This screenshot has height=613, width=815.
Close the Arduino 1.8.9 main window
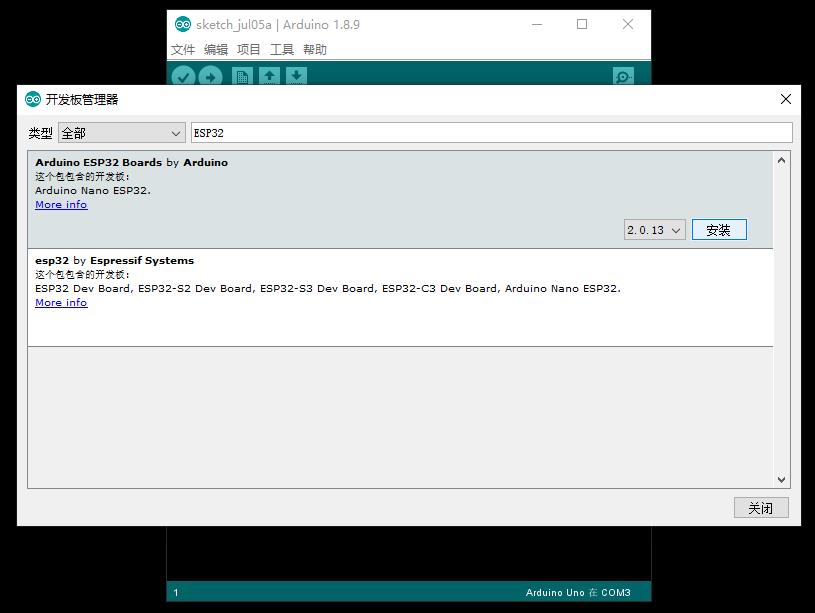tap(628, 24)
